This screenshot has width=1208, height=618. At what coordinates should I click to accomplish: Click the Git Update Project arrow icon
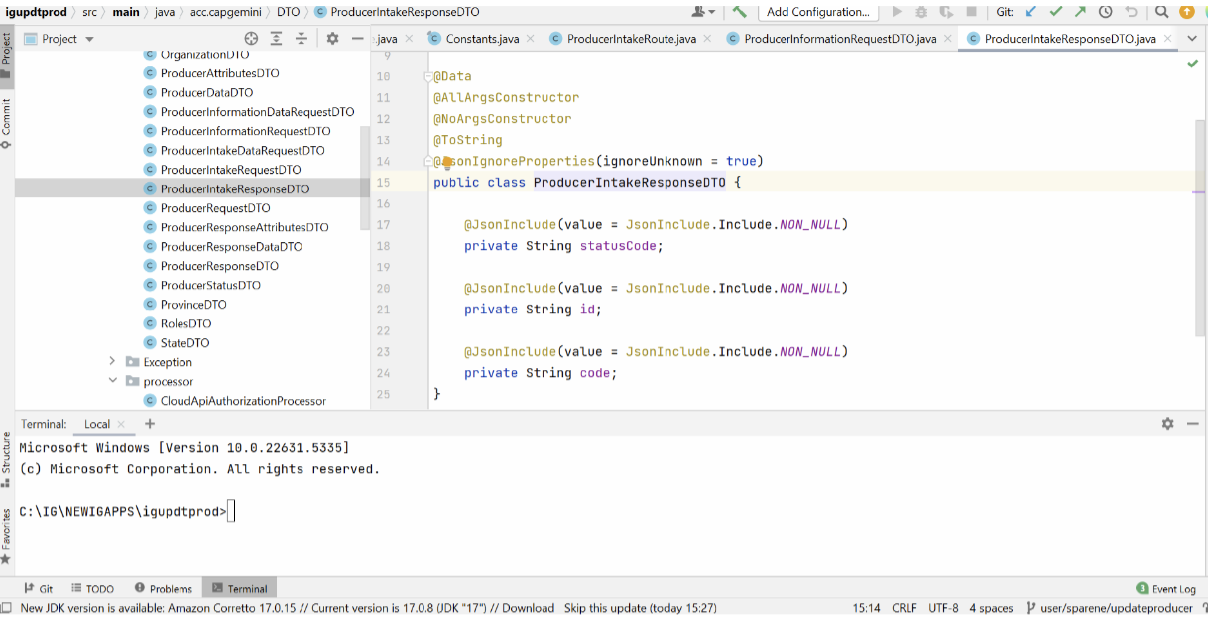1032,12
